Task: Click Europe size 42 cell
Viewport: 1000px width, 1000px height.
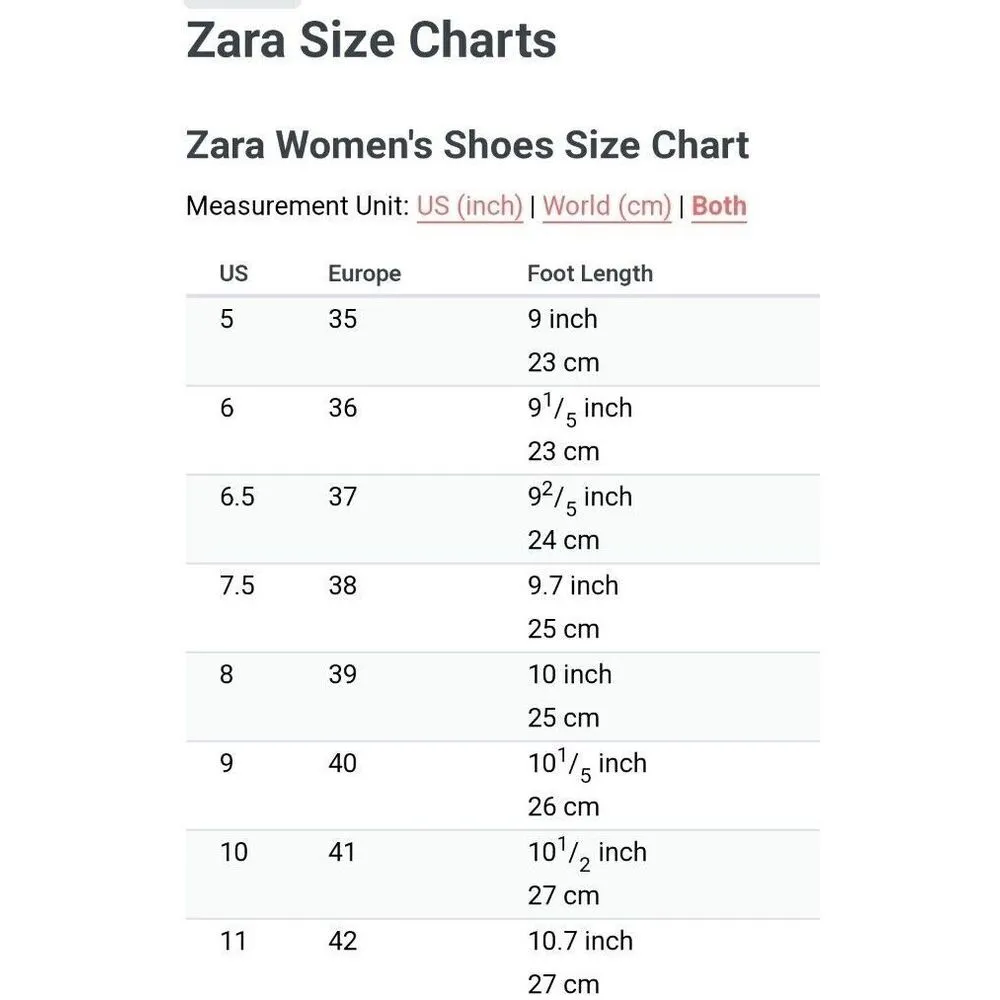Action: tap(343, 942)
